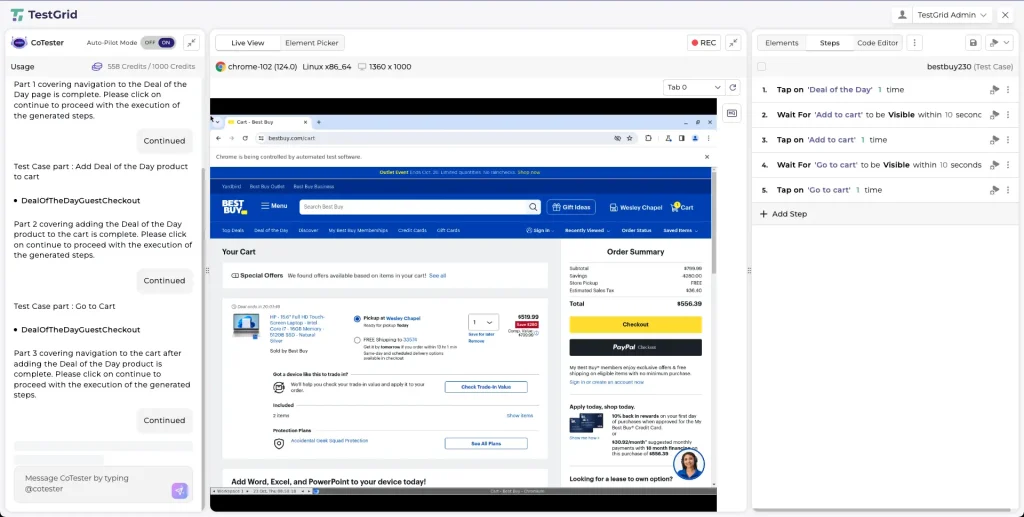Switch to the Code Editor tab
1024x517 pixels.
(x=878, y=43)
